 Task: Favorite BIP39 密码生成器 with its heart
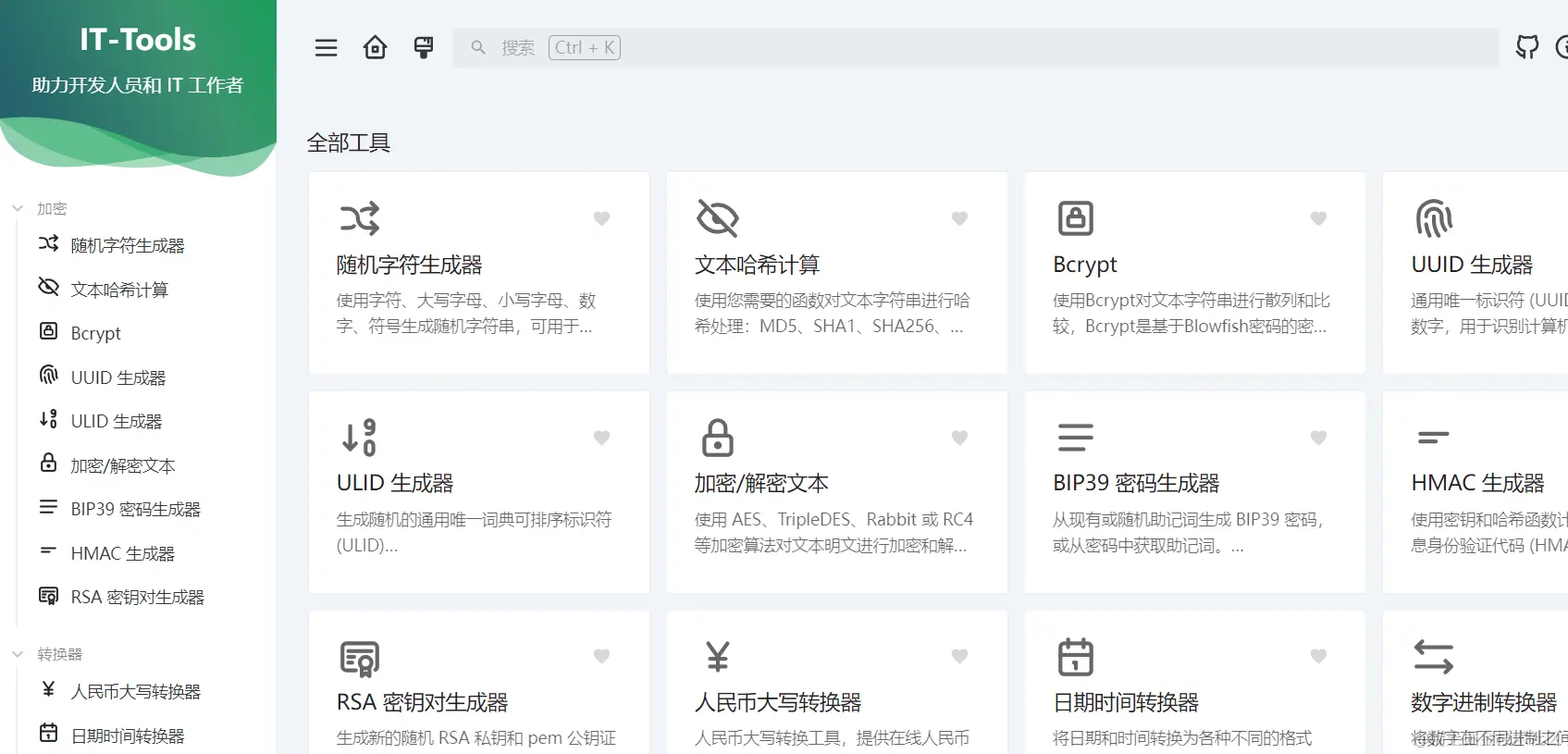point(1318,438)
